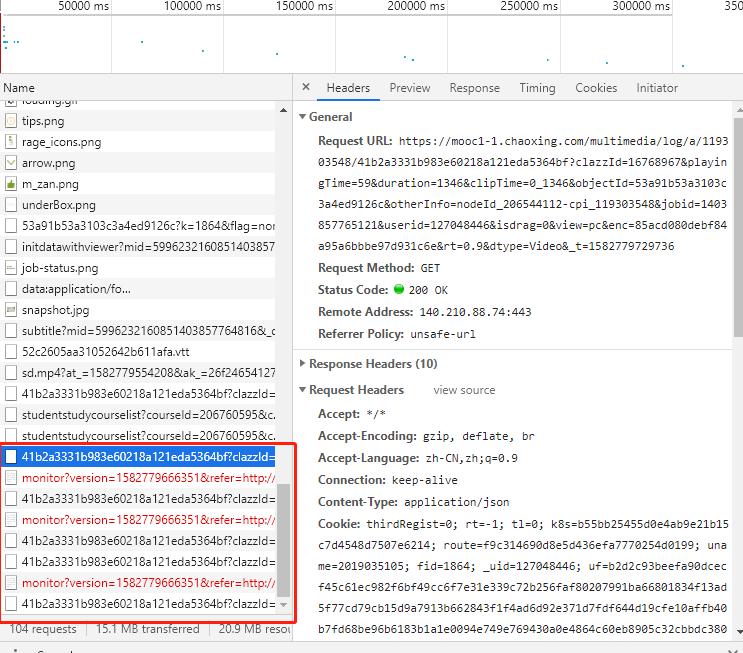Viewport: 743px width, 653px height.
Task: Click the document icon beside underBox.png
Action: [x=12, y=205]
